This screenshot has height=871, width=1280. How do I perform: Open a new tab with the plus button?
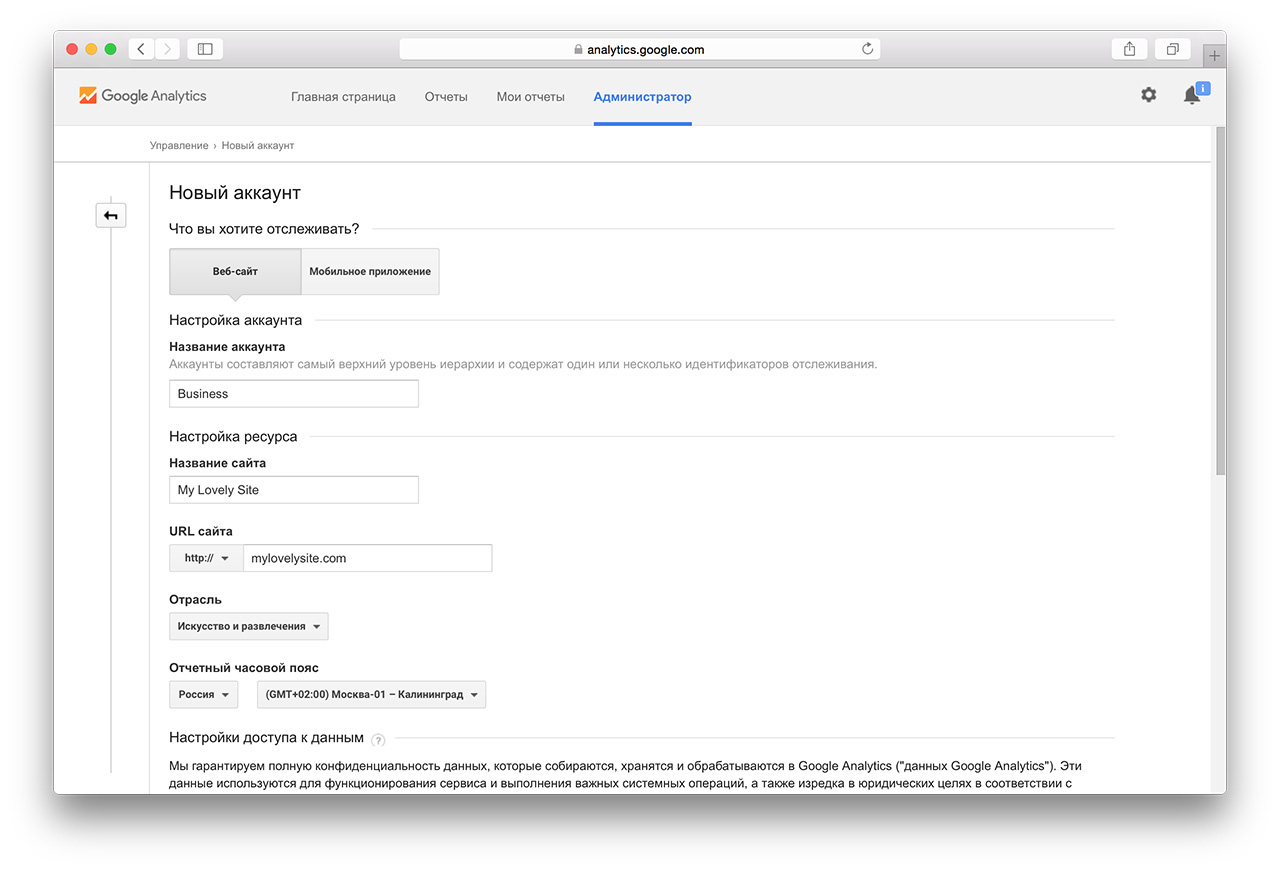point(1214,56)
